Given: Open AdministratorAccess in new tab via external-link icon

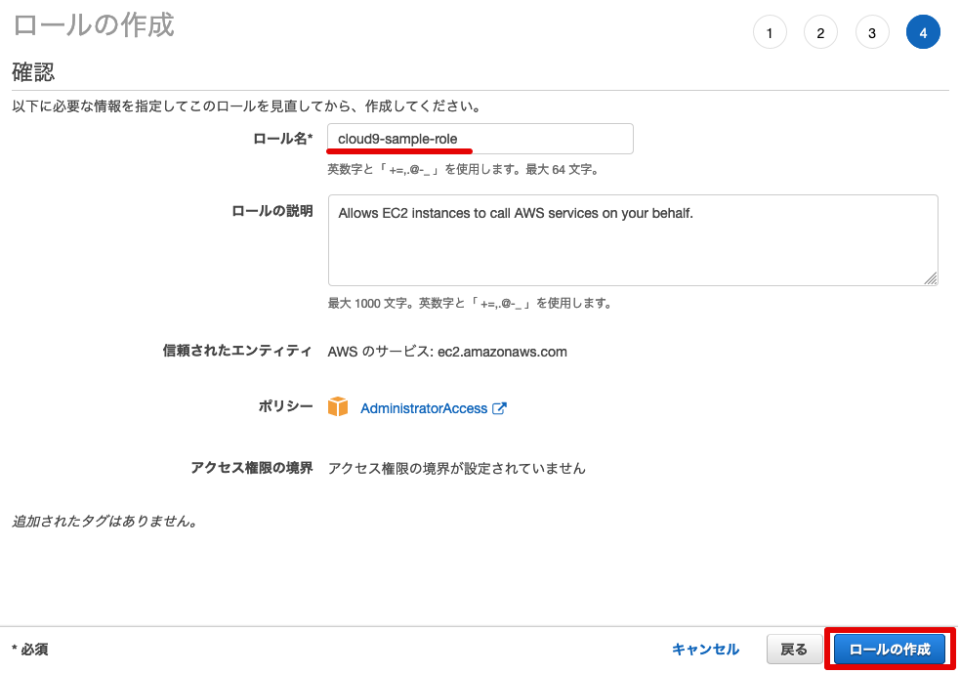Looking at the screenshot, I should point(498,408).
